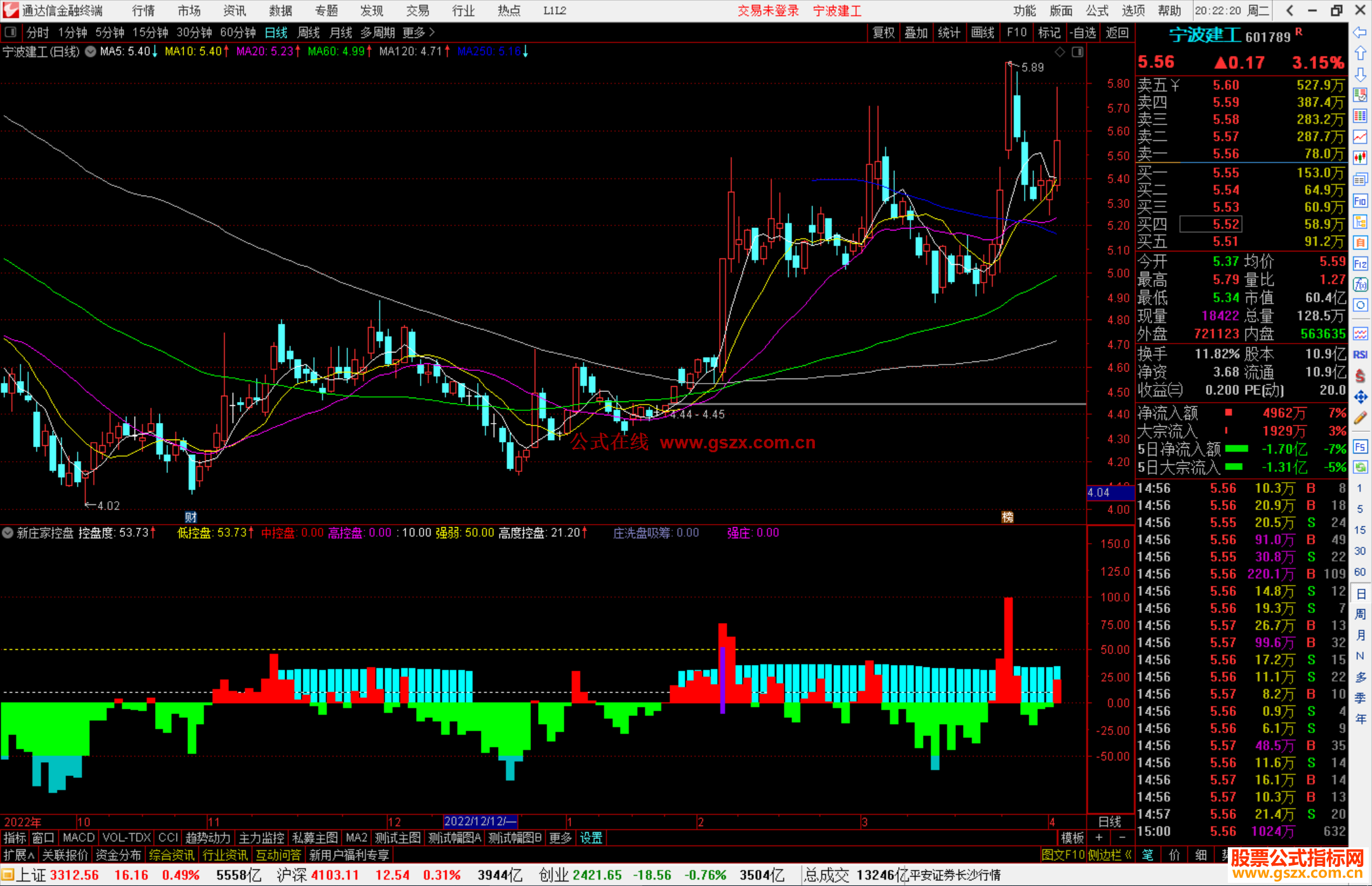Open the 资金分布 bottom tab
This screenshot has width=1372, height=886.
click(x=119, y=855)
